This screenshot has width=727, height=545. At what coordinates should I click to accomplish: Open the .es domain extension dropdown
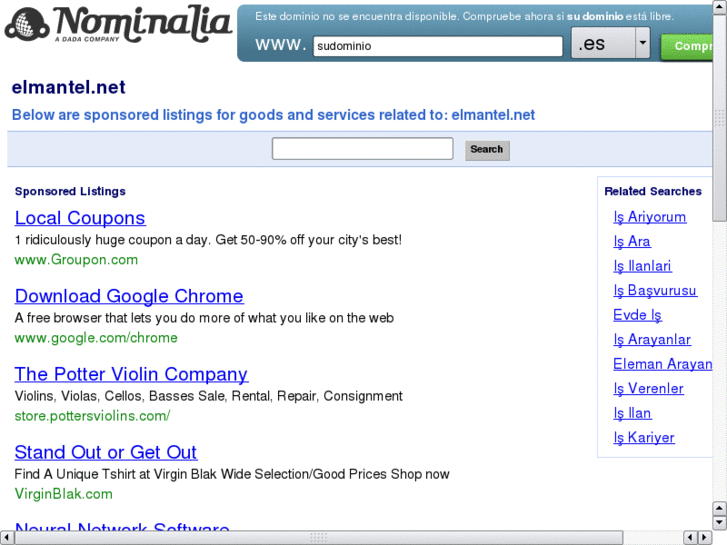[x=610, y=43]
